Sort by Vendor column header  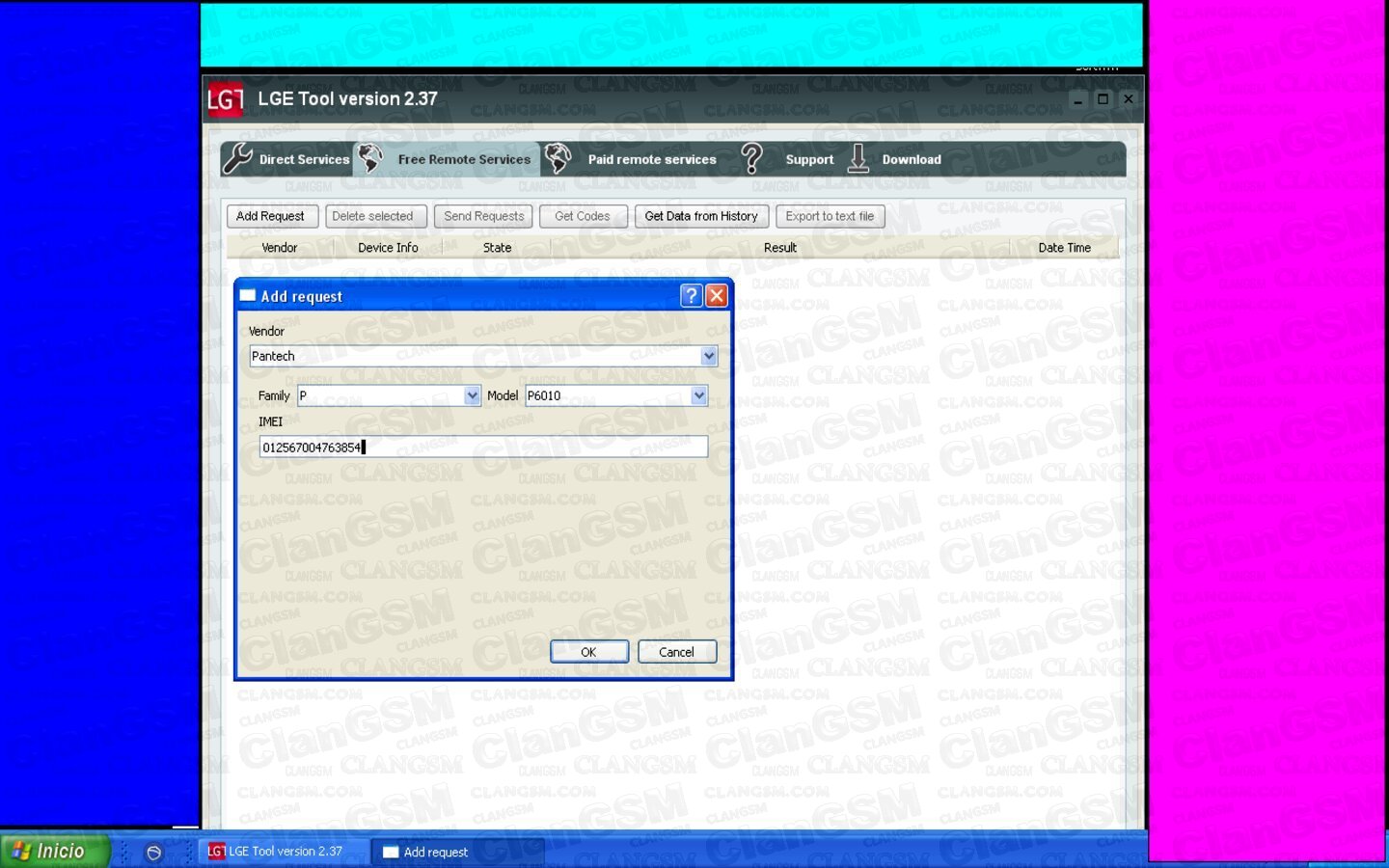pyautogui.click(x=280, y=248)
